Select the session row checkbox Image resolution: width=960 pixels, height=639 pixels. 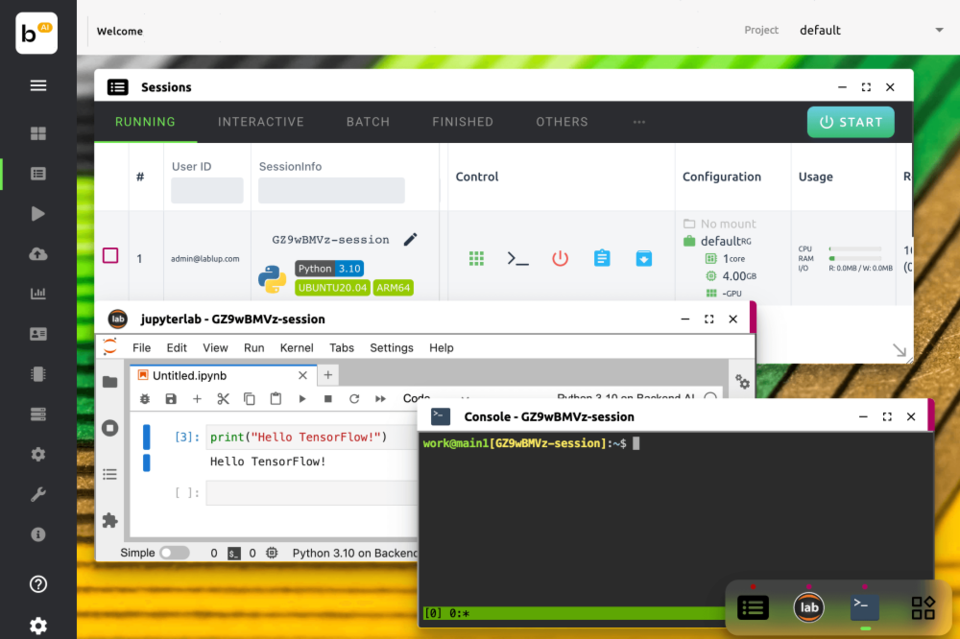tap(111, 256)
